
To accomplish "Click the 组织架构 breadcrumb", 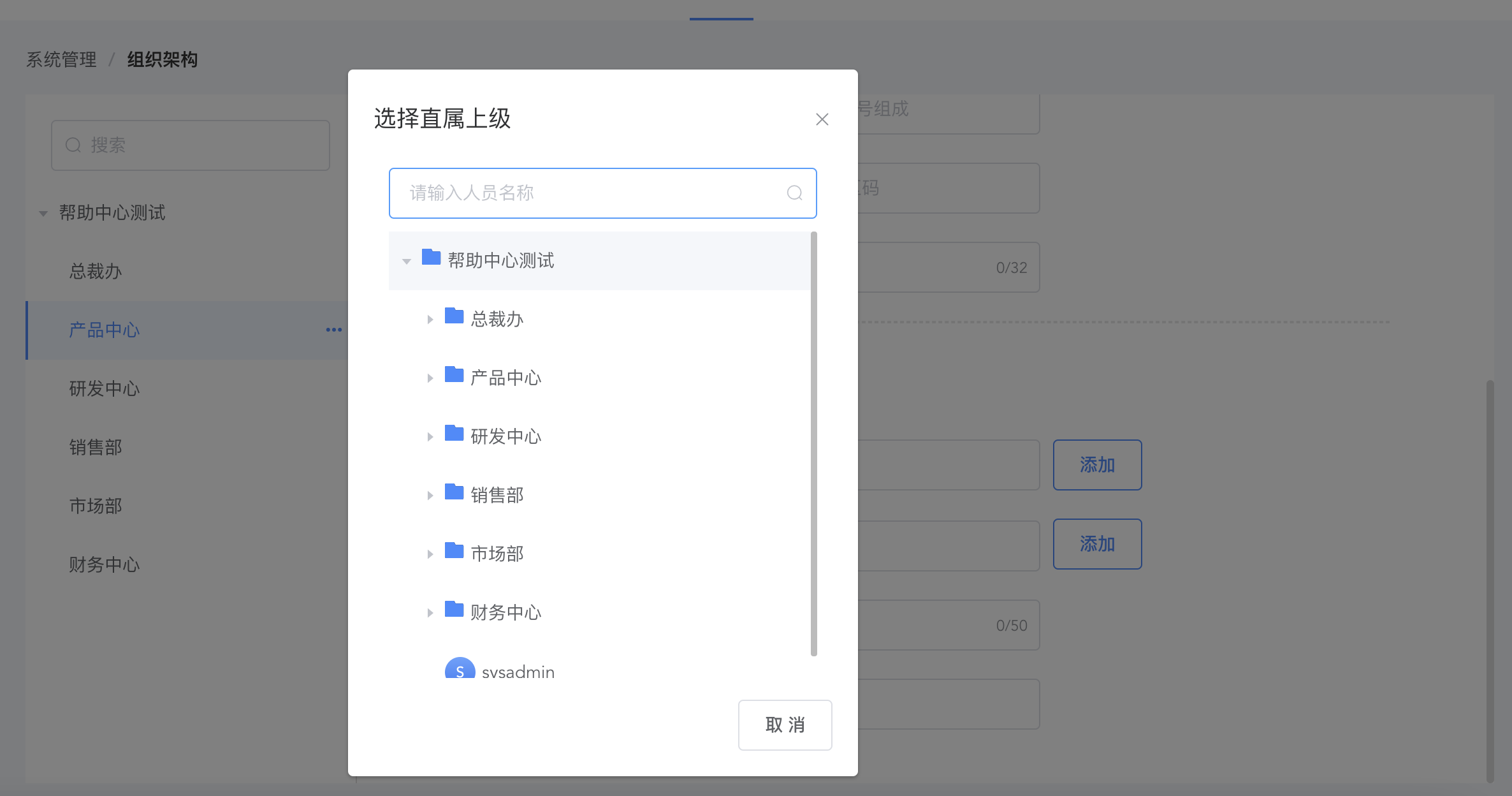I will click(163, 59).
